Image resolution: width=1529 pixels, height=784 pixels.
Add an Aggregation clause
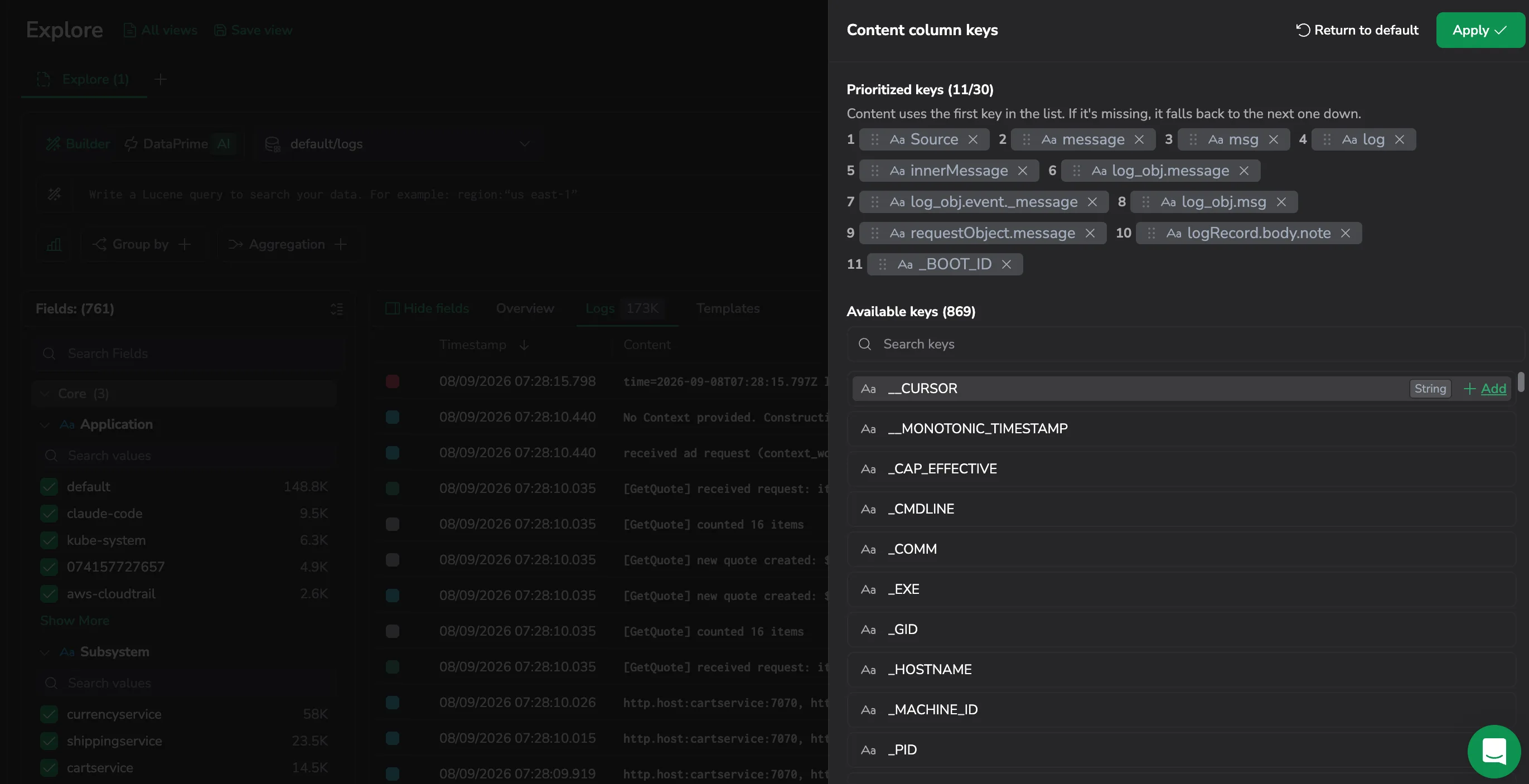click(287, 245)
